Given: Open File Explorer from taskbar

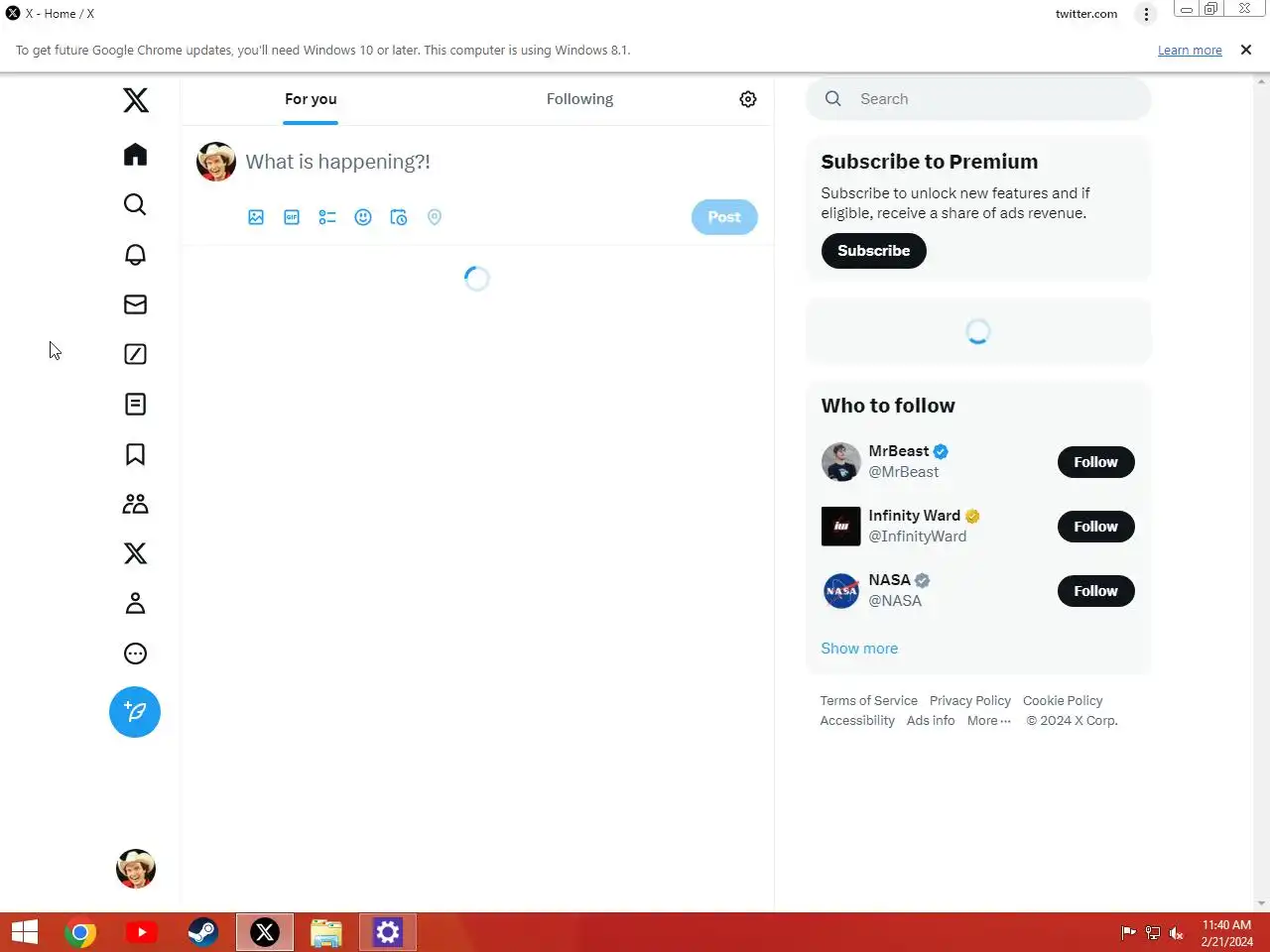Looking at the screenshot, I should pos(325,932).
